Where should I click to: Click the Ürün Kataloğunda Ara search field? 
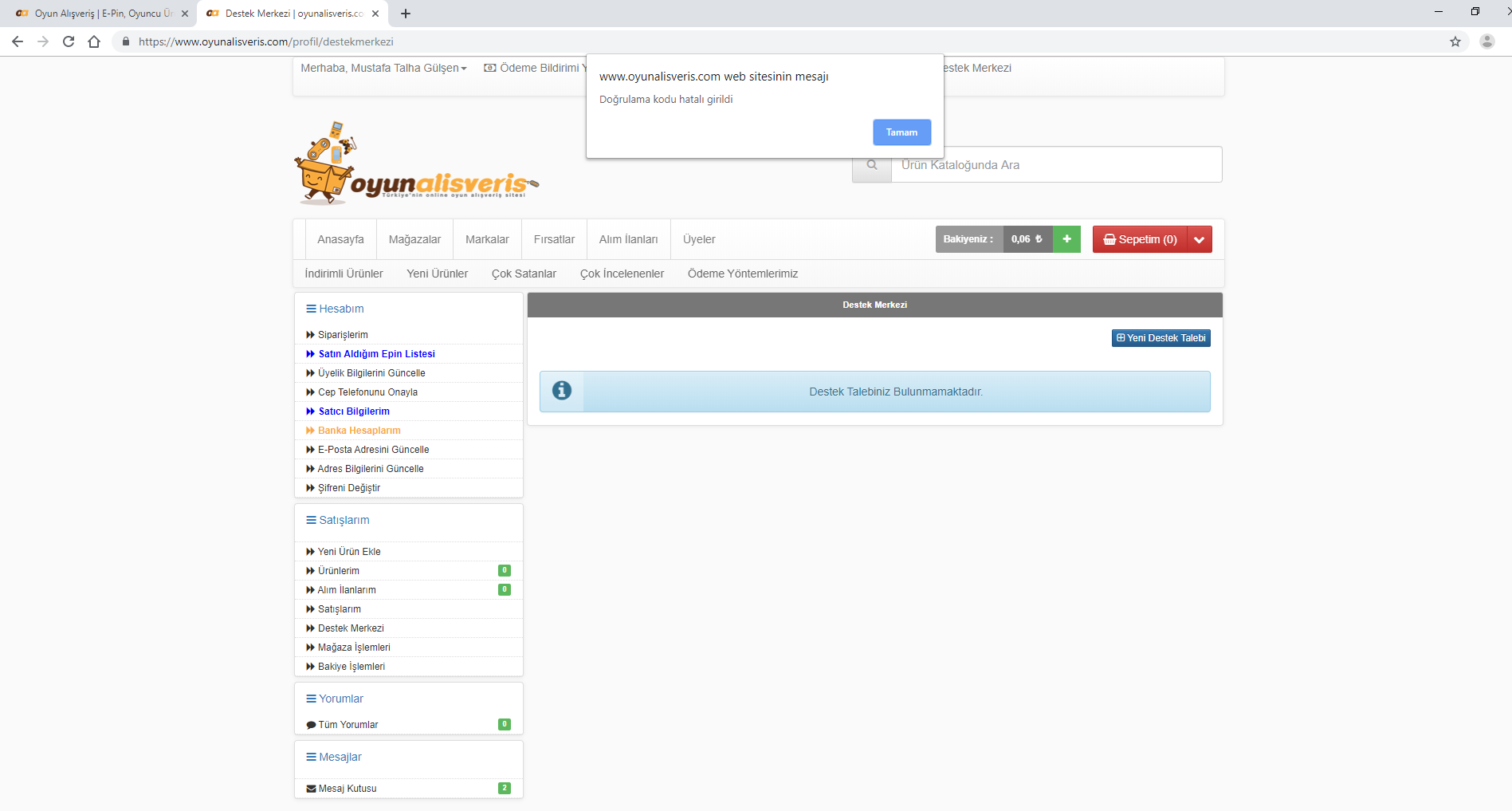(1055, 165)
